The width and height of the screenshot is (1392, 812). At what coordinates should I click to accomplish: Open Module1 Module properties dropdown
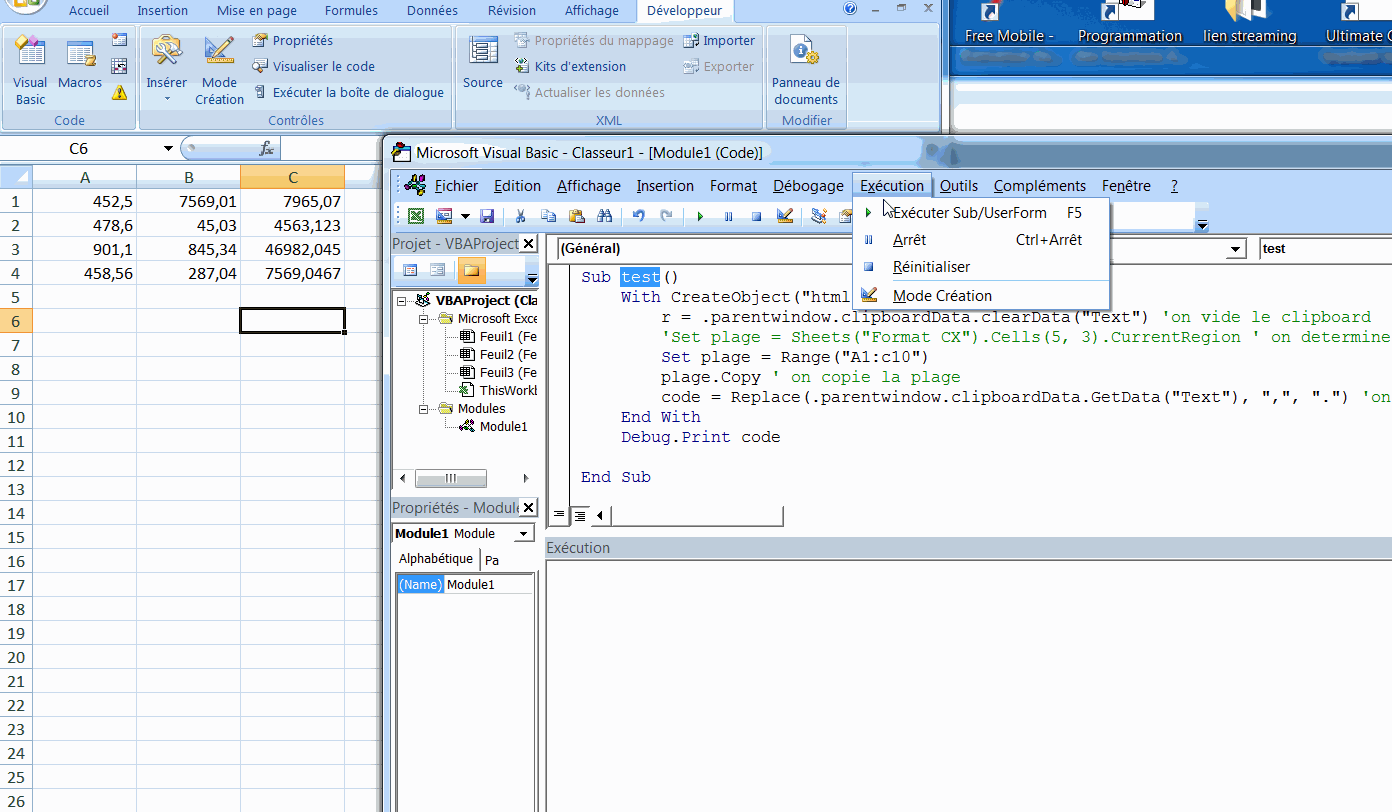[523, 534]
